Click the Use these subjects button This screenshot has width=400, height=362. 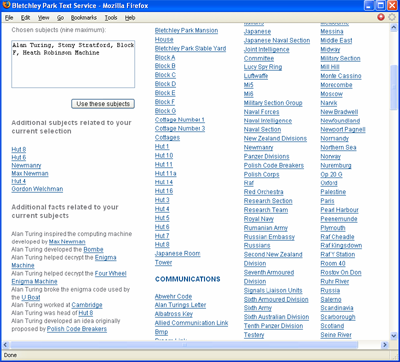(x=103, y=104)
